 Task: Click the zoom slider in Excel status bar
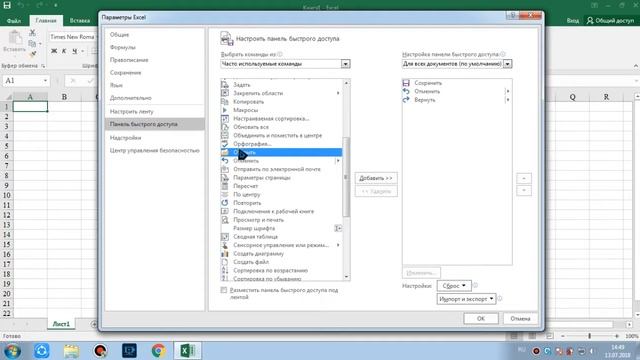coord(589,336)
